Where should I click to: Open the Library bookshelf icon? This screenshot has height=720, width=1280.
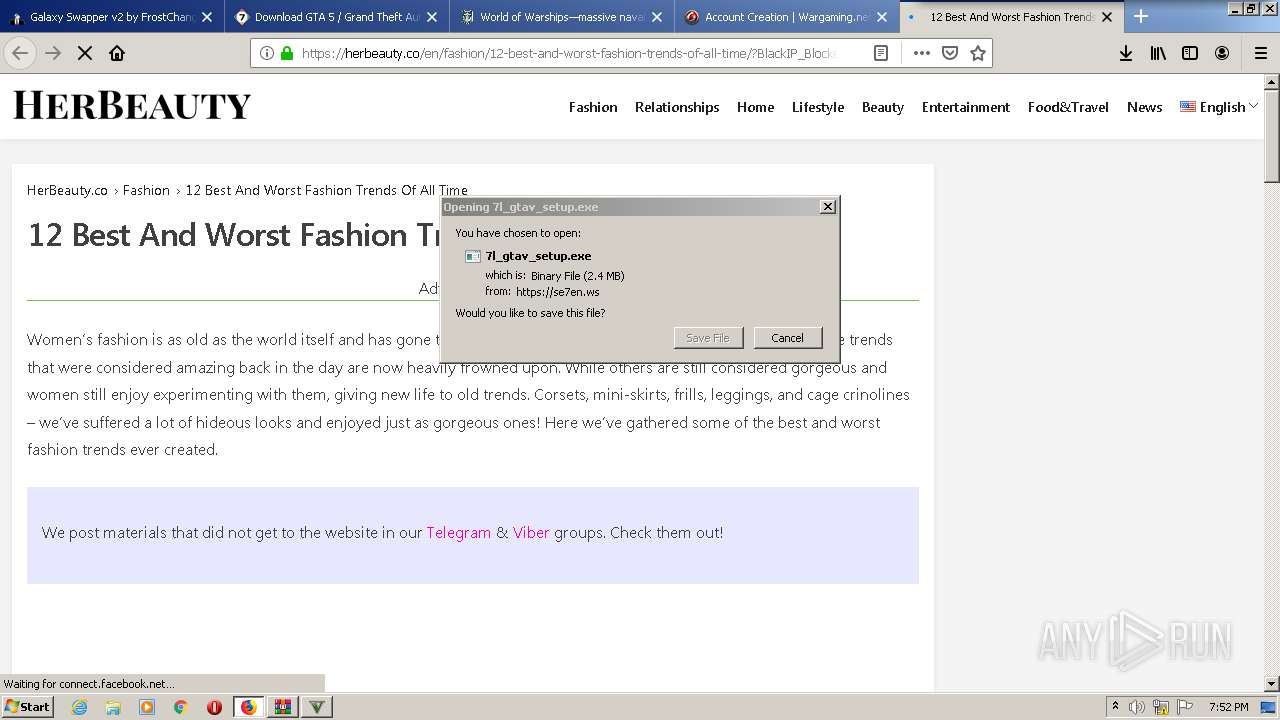coord(1158,53)
